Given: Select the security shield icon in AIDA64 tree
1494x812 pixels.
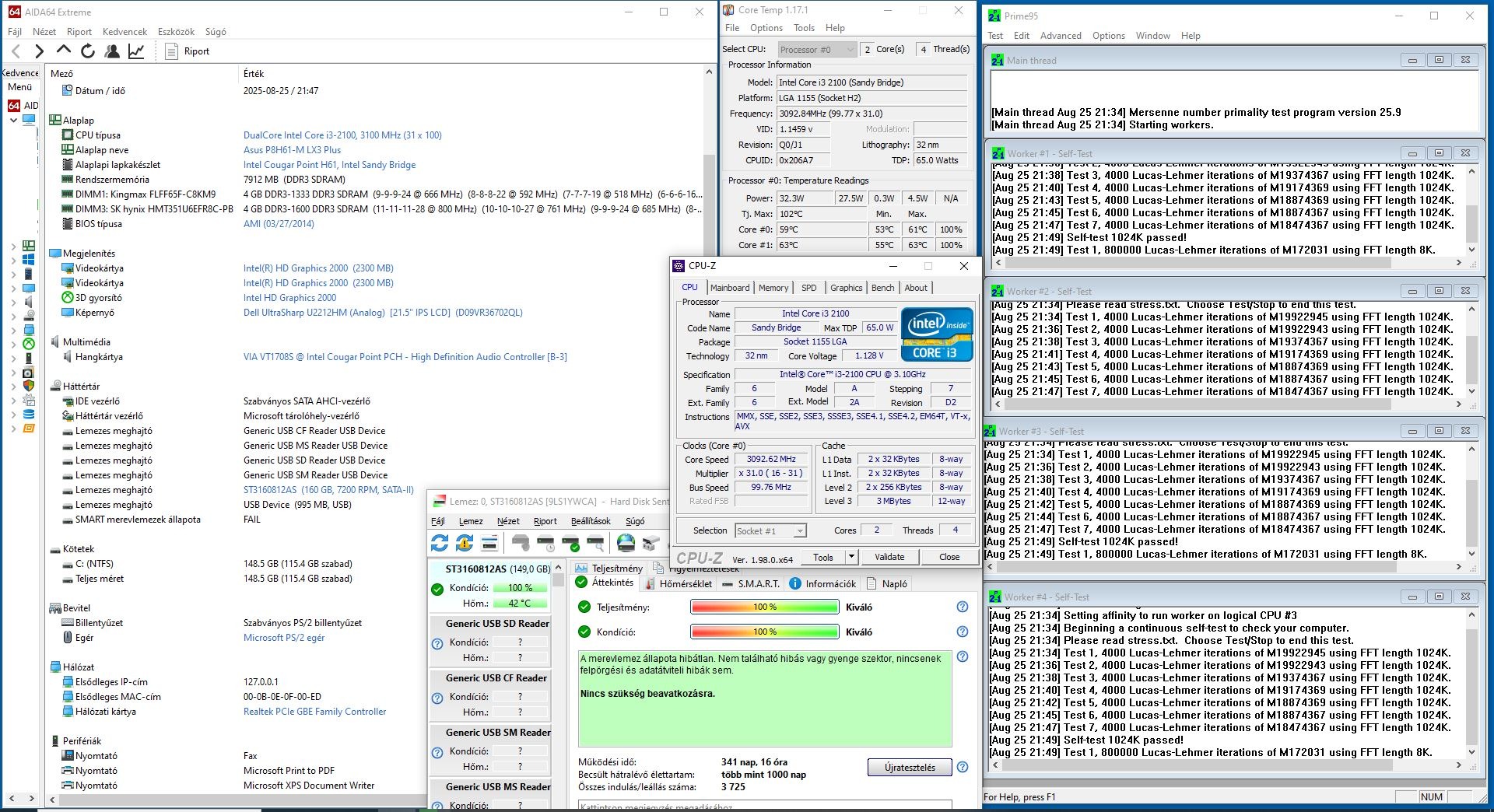Looking at the screenshot, I should point(29,386).
